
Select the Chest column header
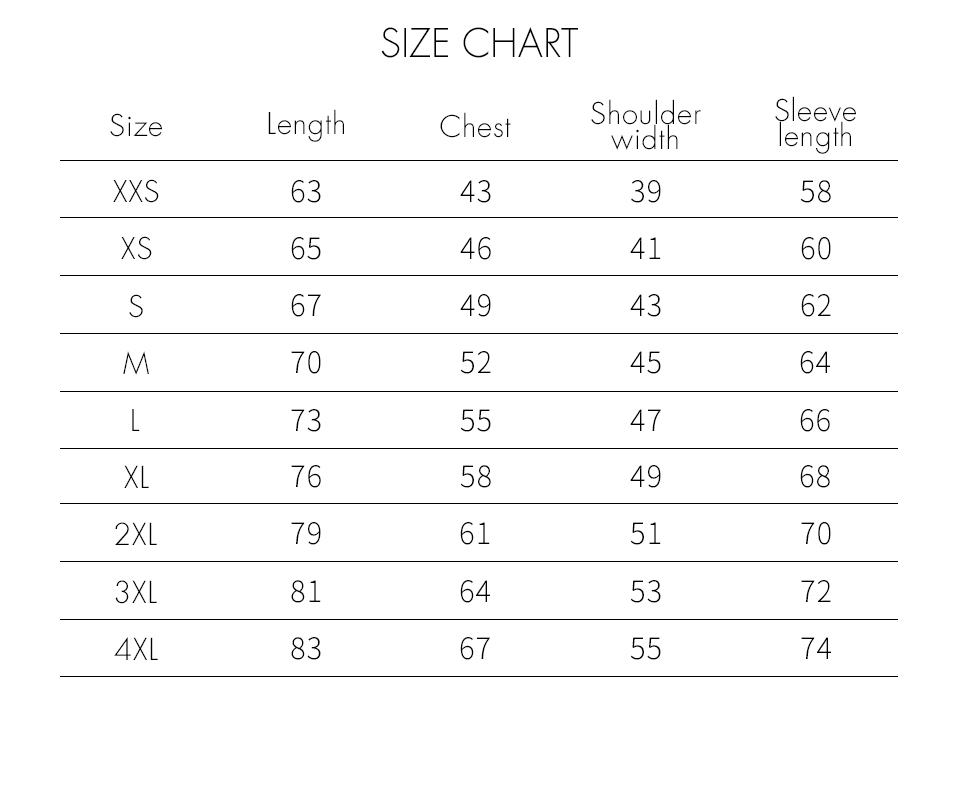click(475, 127)
